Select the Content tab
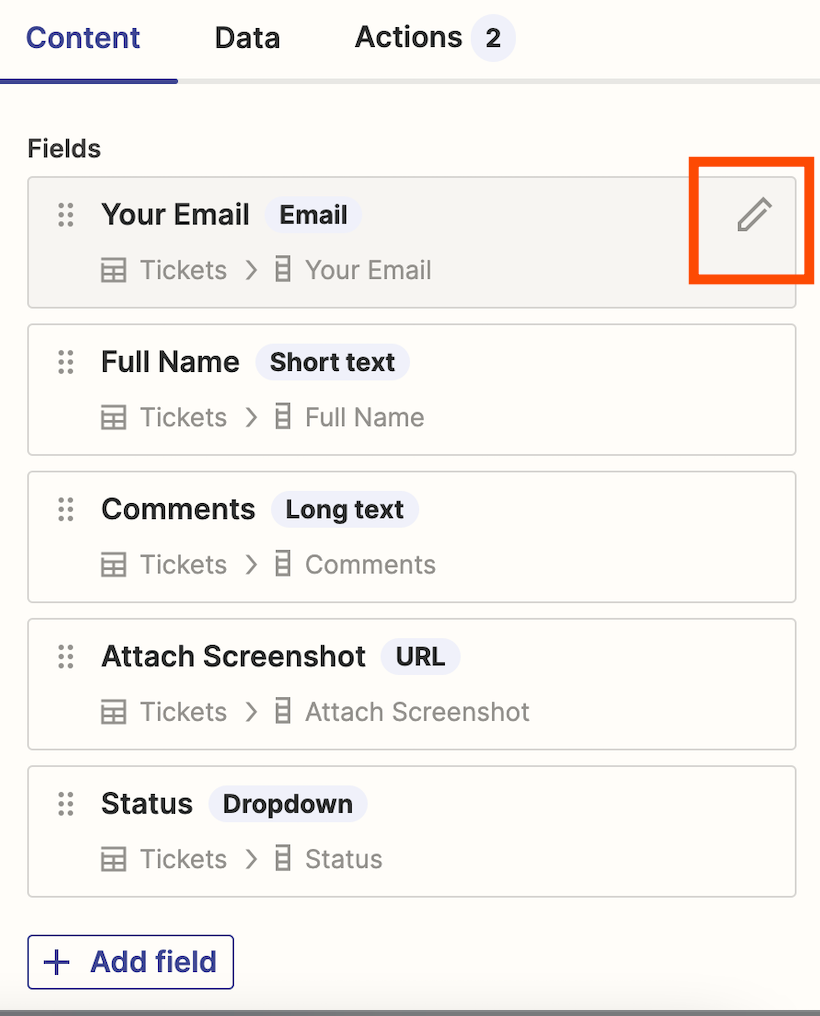This screenshot has width=820, height=1016. point(83,39)
